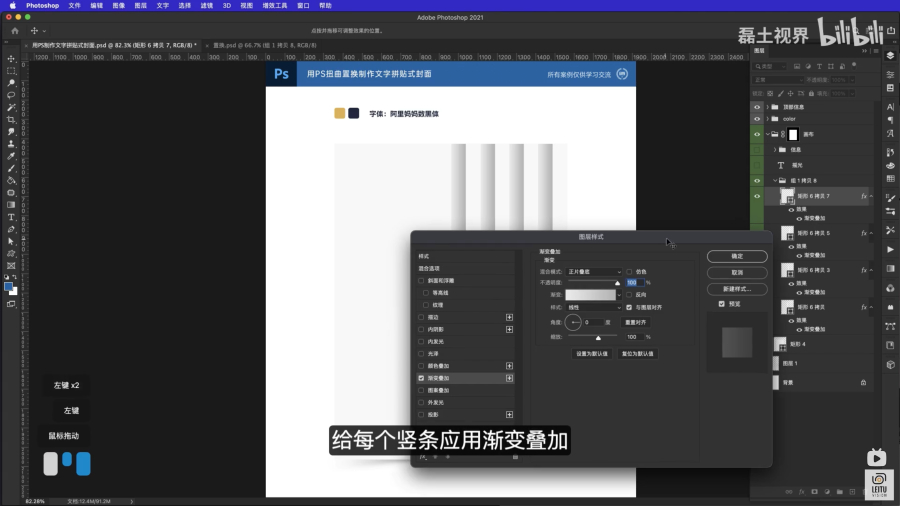Click the 缩放 scale slider handle
This screenshot has height=506, width=900.
[x=598, y=338]
